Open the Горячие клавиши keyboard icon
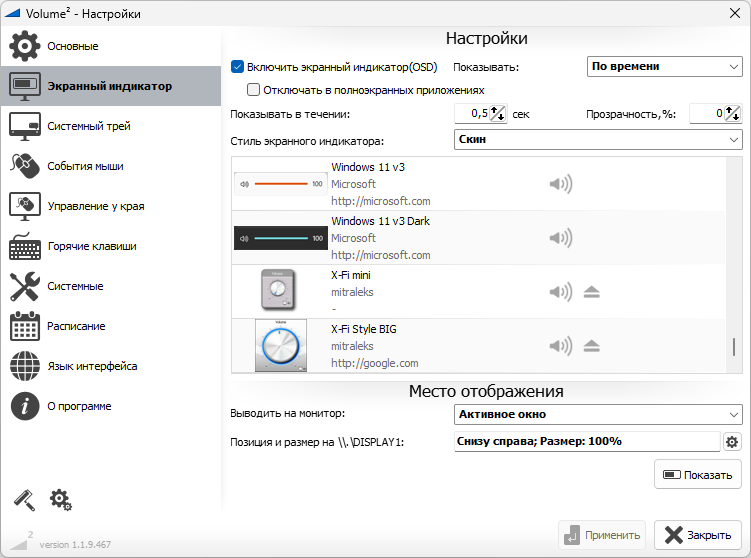 [x=24, y=246]
